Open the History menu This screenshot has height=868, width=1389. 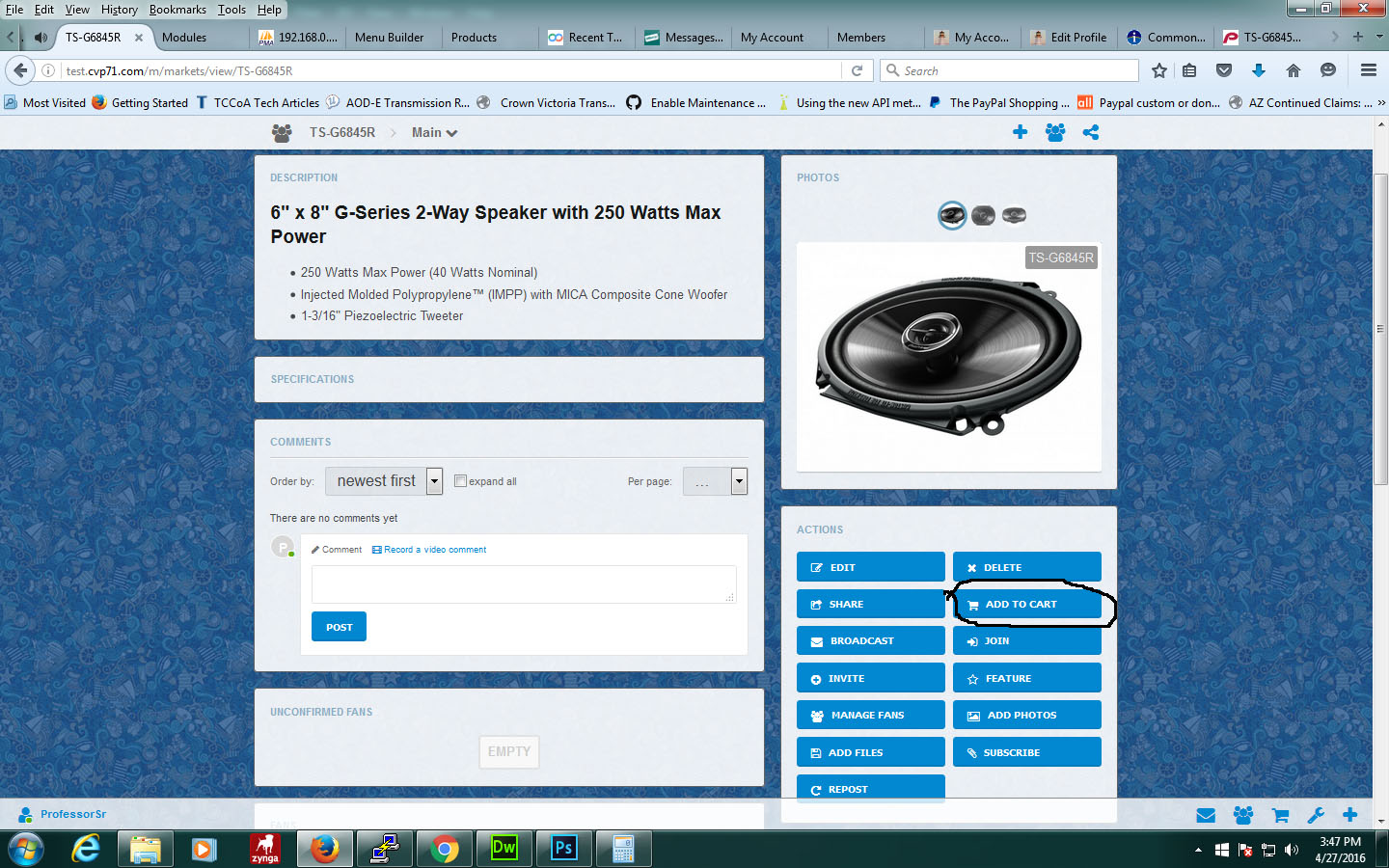120,10
